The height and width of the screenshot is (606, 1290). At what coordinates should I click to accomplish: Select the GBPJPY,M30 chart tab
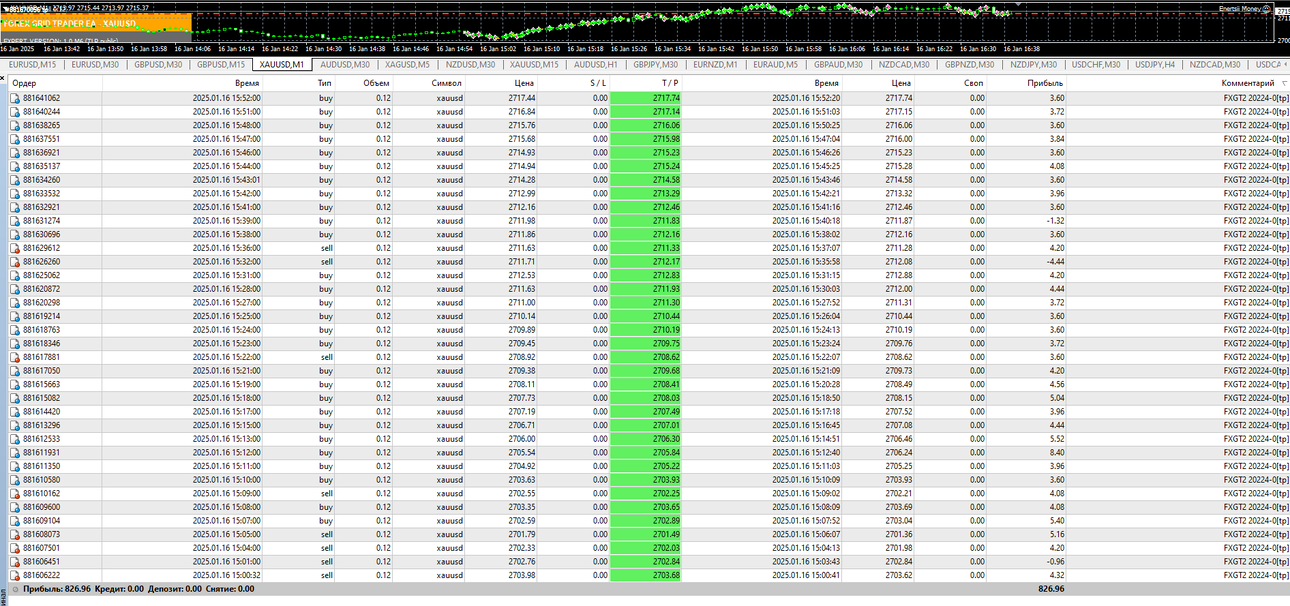coord(657,64)
